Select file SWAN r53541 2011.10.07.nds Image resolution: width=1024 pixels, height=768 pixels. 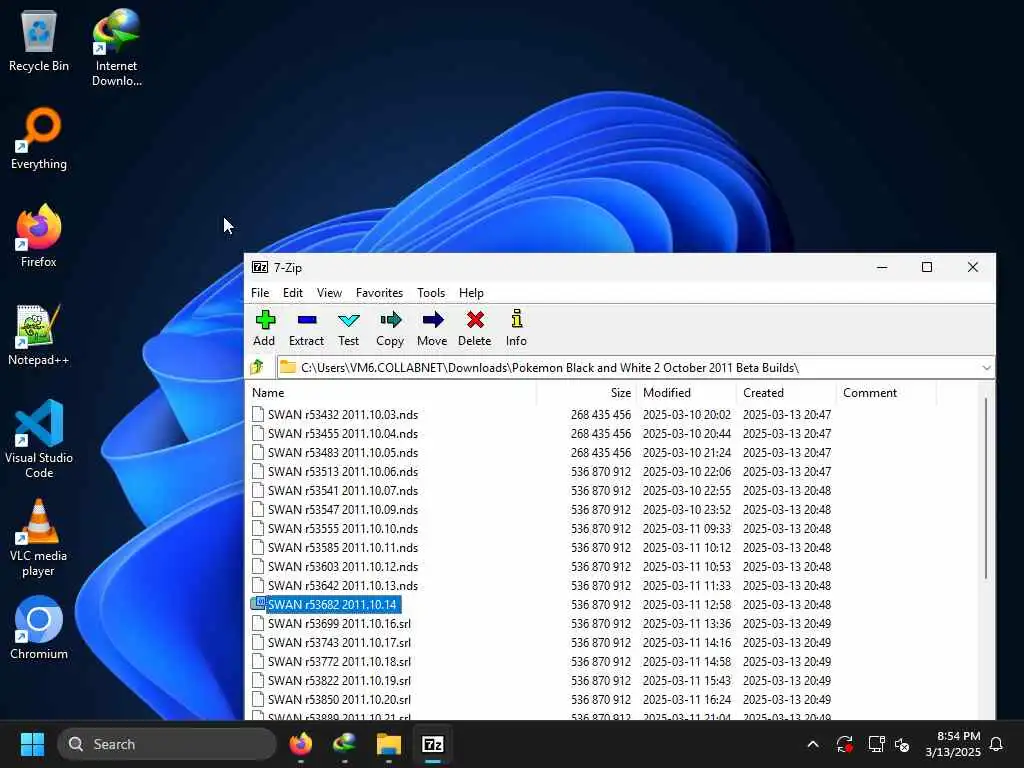coord(343,490)
